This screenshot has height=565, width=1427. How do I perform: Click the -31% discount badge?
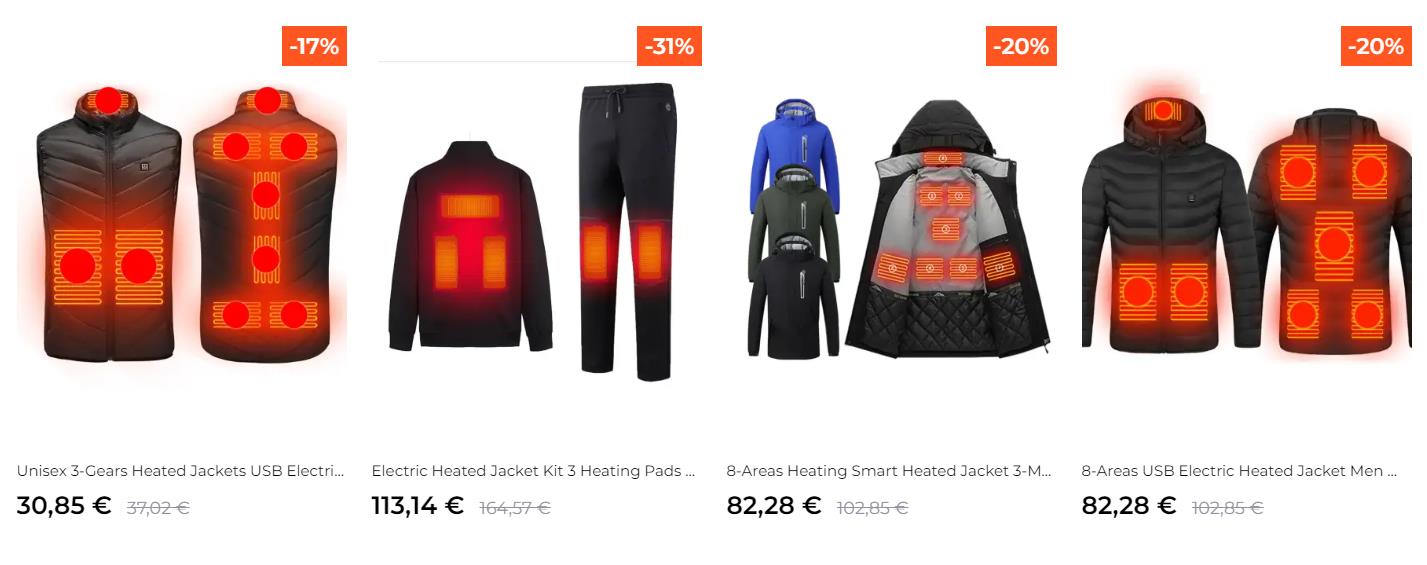(669, 46)
